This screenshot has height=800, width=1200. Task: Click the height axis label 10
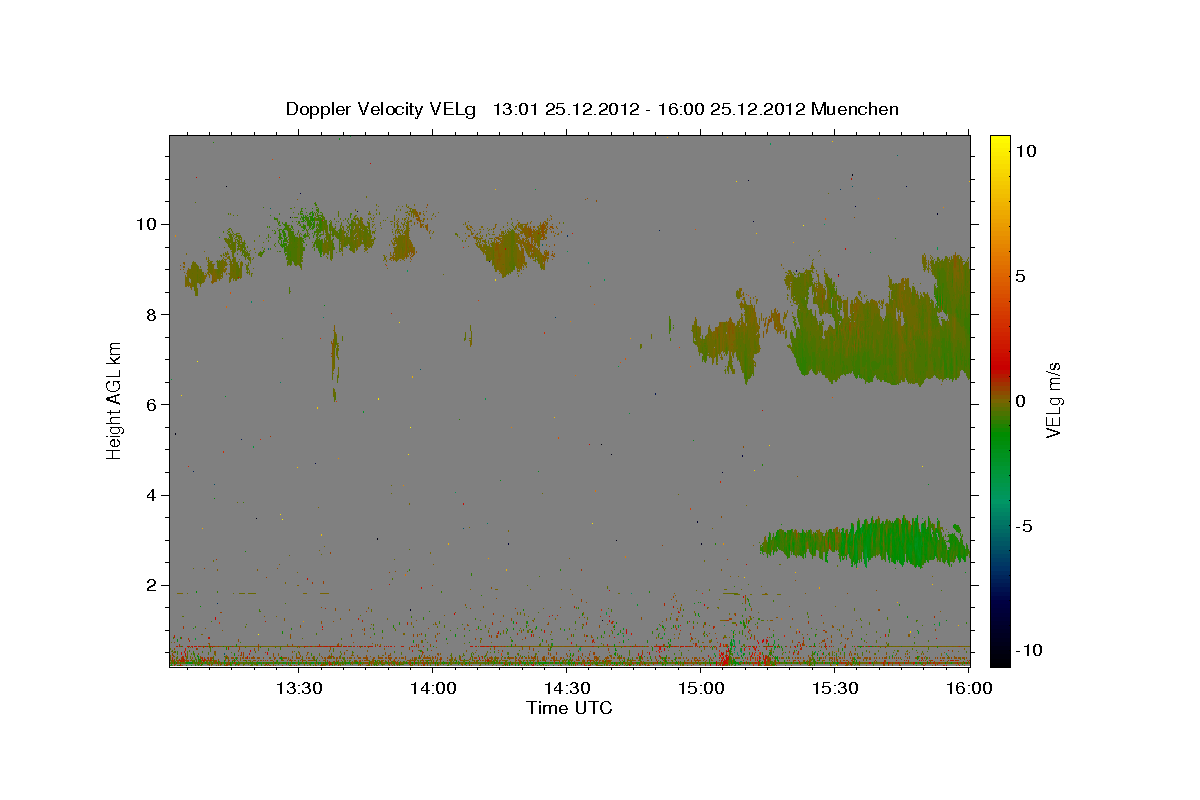[146, 224]
